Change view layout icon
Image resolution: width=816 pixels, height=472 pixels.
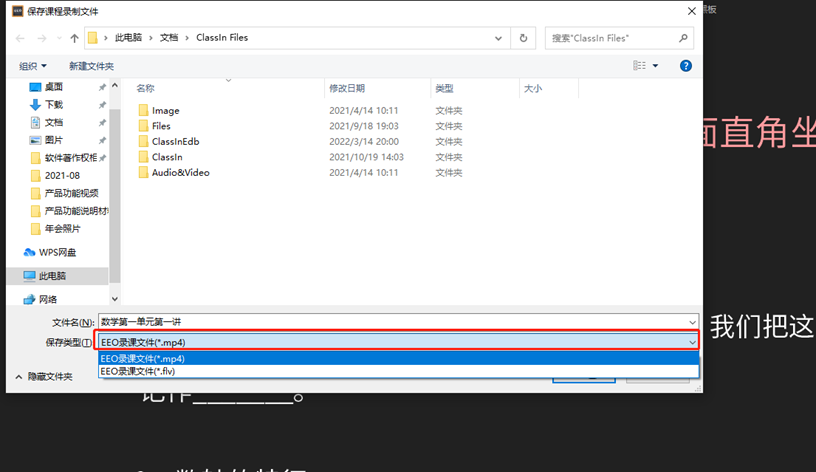point(640,66)
